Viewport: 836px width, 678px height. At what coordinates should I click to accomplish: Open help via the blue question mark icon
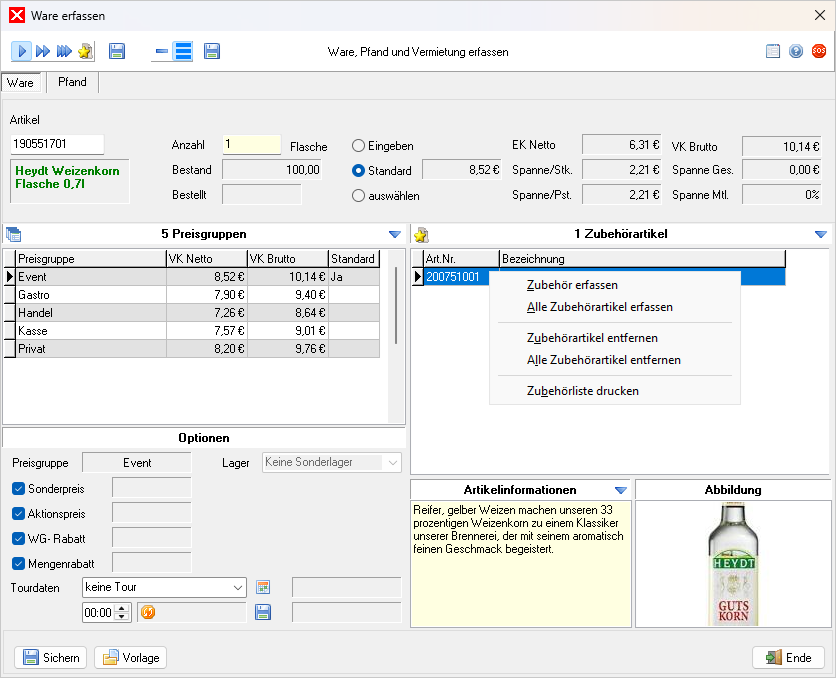(x=796, y=51)
